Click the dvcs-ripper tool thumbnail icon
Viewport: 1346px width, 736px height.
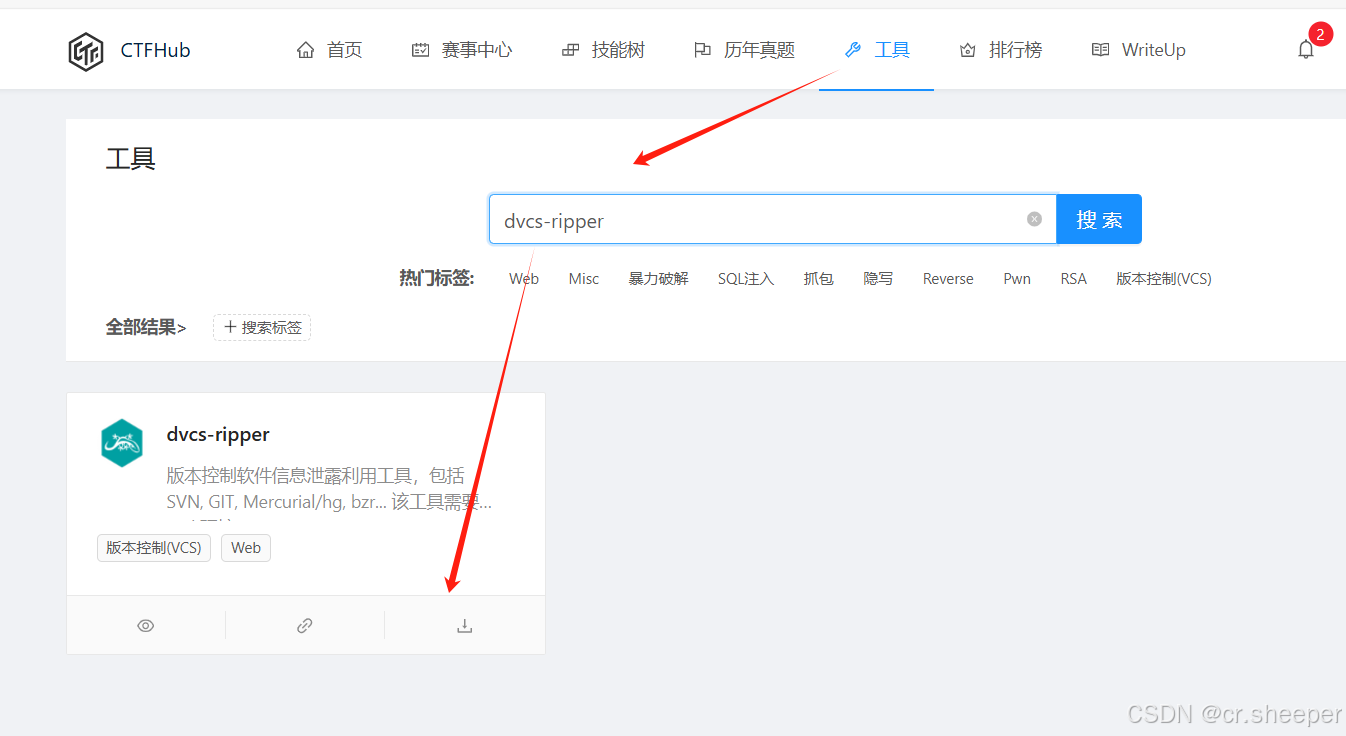tap(122, 443)
